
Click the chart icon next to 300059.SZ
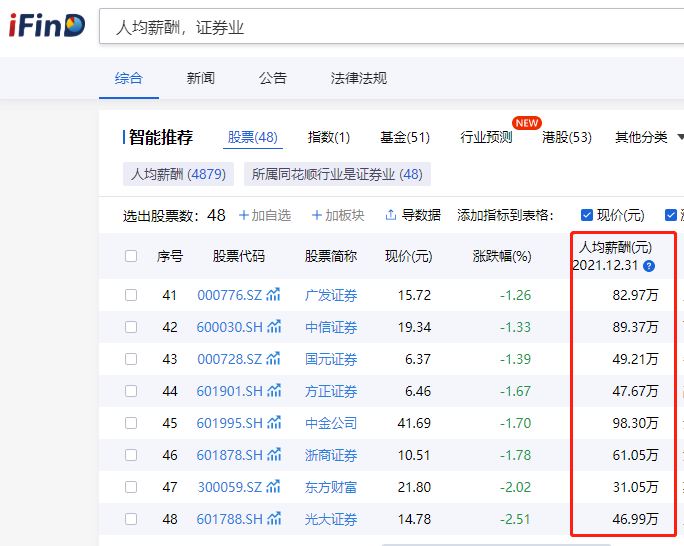274,487
